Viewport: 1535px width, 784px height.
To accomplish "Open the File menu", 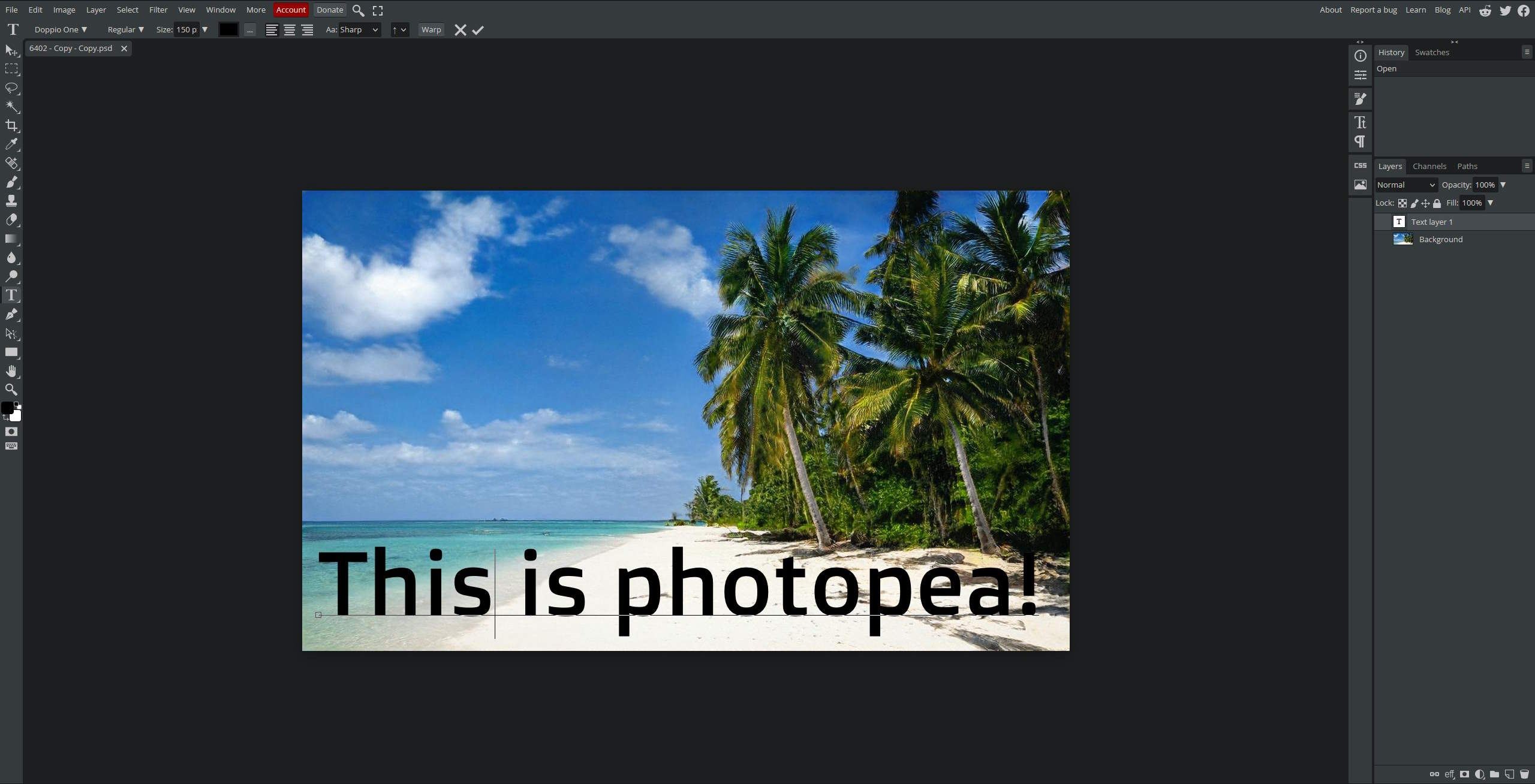I will [11, 10].
